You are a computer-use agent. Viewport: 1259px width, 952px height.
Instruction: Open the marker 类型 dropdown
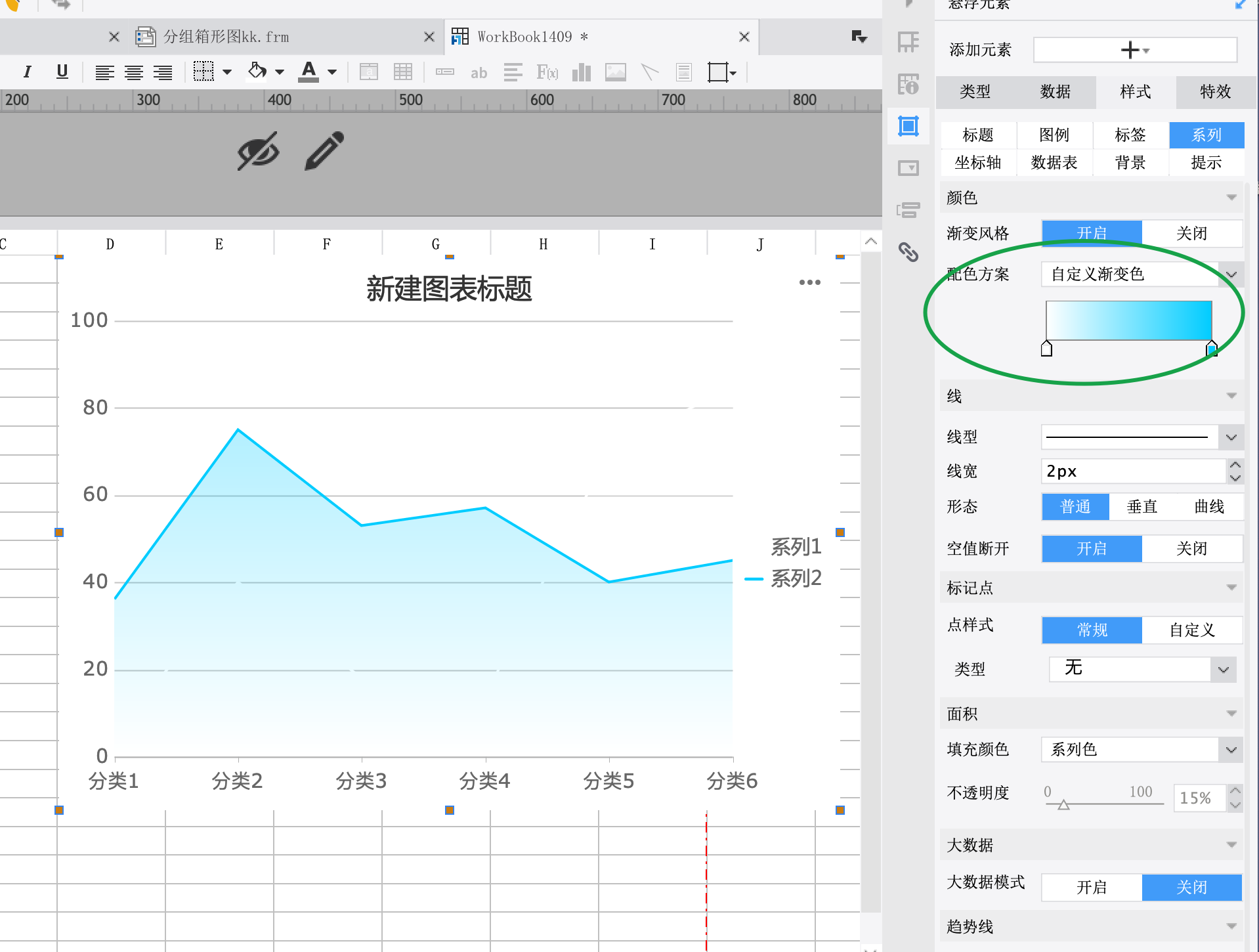pos(1142,670)
